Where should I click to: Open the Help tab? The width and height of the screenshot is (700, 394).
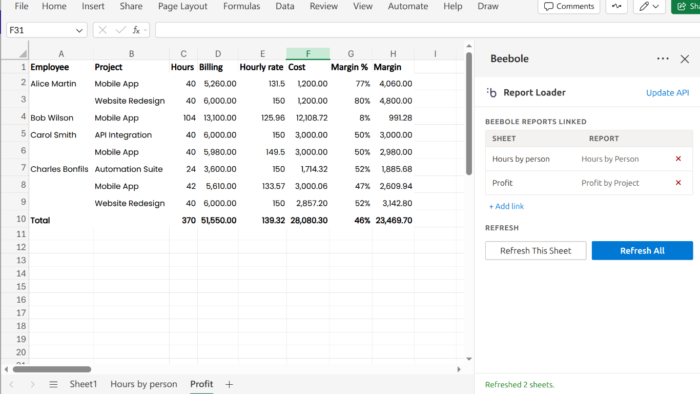453,6
